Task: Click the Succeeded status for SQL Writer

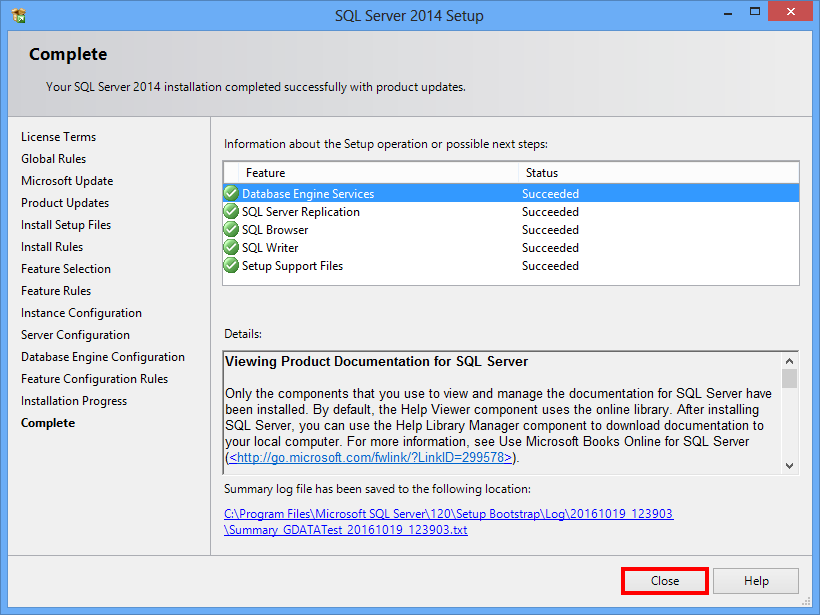Action: point(550,247)
